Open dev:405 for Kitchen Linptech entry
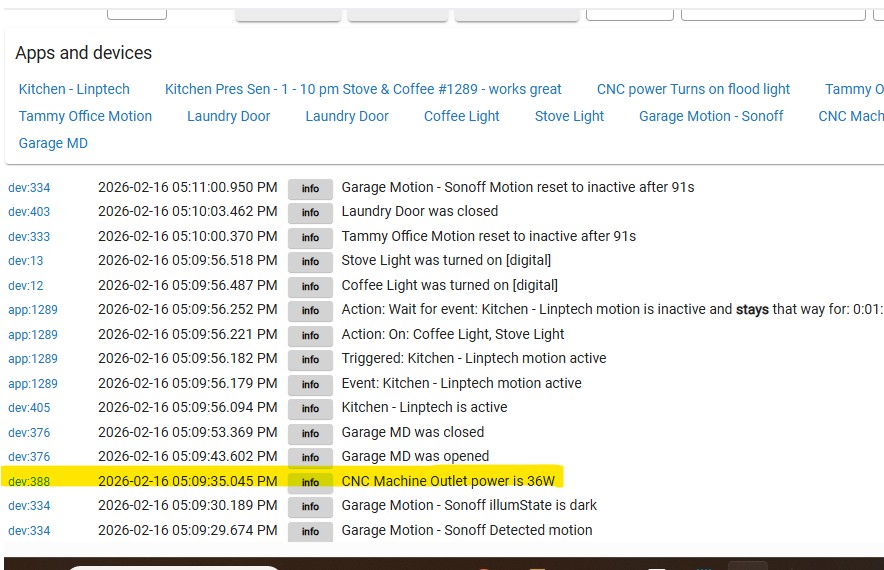The width and height of the screenshot is (884, 570). tap(29, 408)
